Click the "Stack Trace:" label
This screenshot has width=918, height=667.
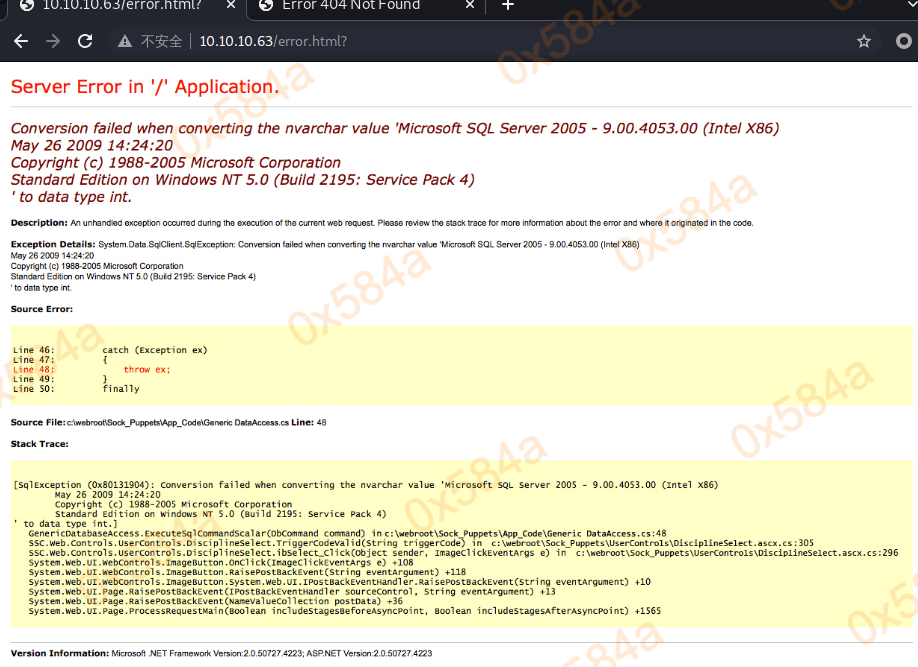(x=39, y=444)
